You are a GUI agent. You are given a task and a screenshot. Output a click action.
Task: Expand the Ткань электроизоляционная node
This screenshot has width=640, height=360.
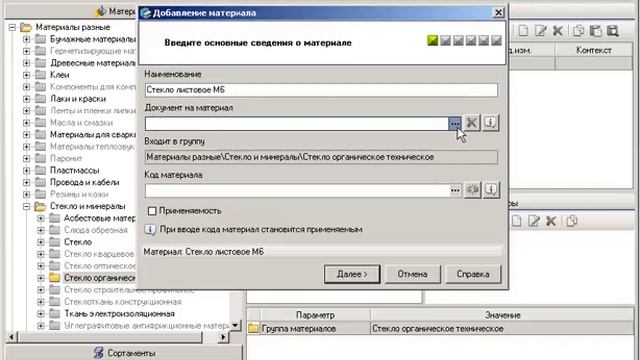[41, 314]
